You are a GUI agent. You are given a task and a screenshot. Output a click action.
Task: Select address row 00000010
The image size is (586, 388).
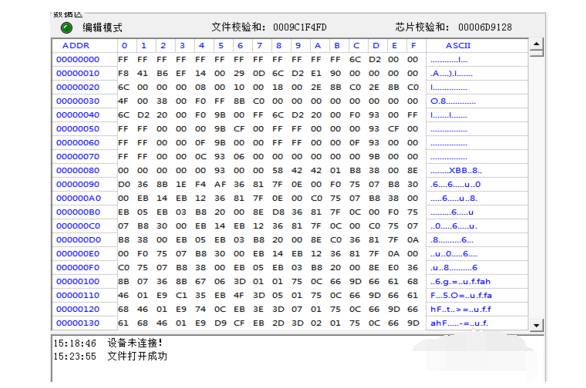78,73
